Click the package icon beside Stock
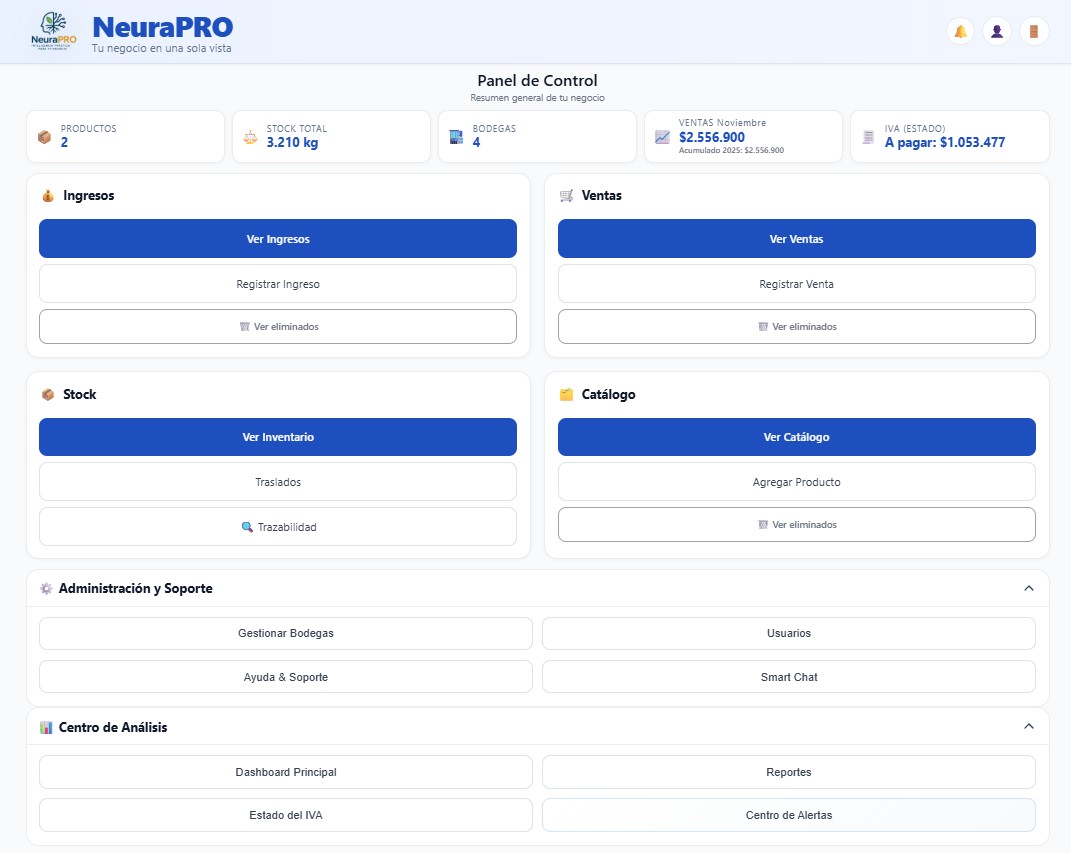 click(47, 394)
